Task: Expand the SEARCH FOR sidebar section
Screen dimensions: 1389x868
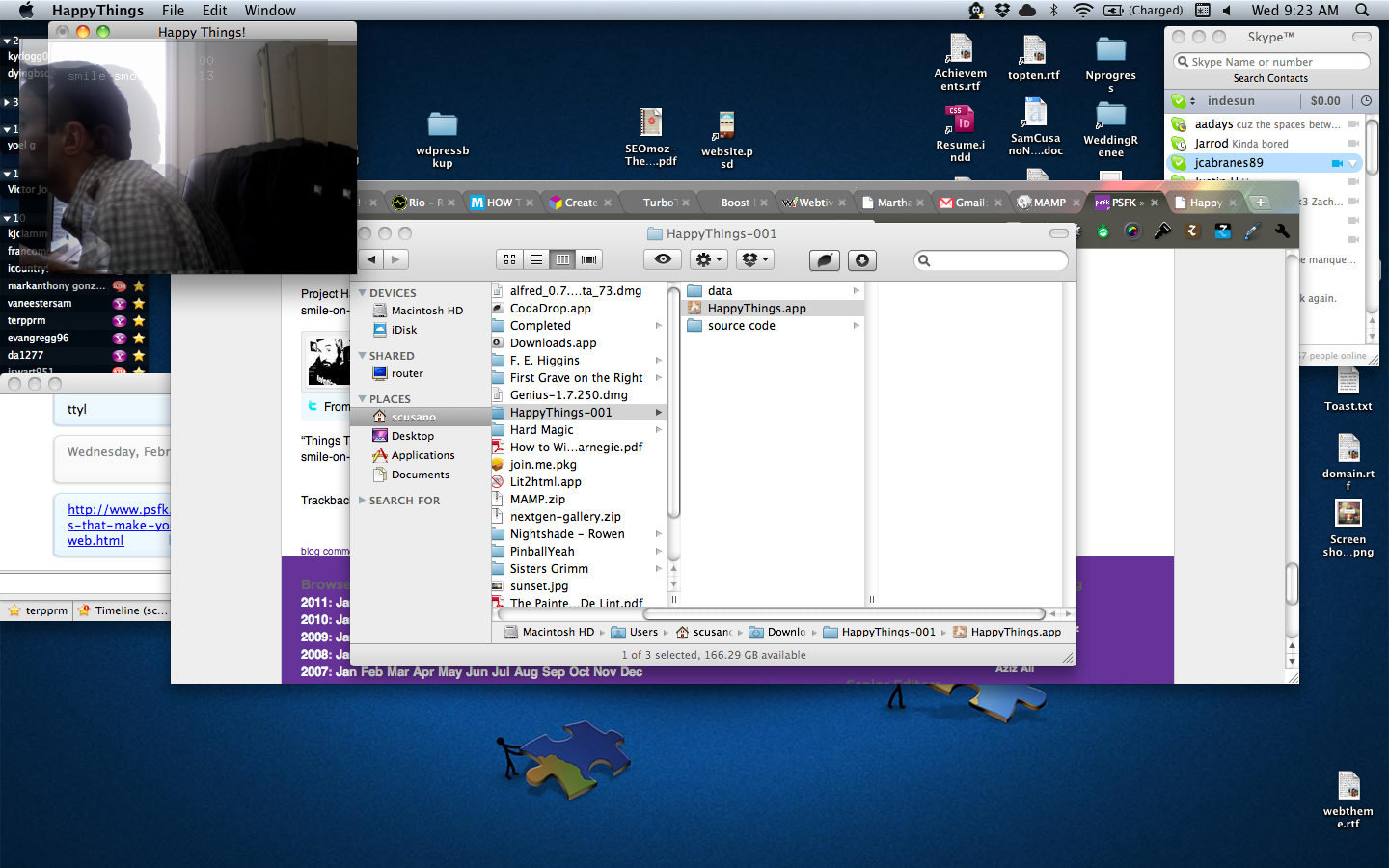Action: tap(363, 501)
